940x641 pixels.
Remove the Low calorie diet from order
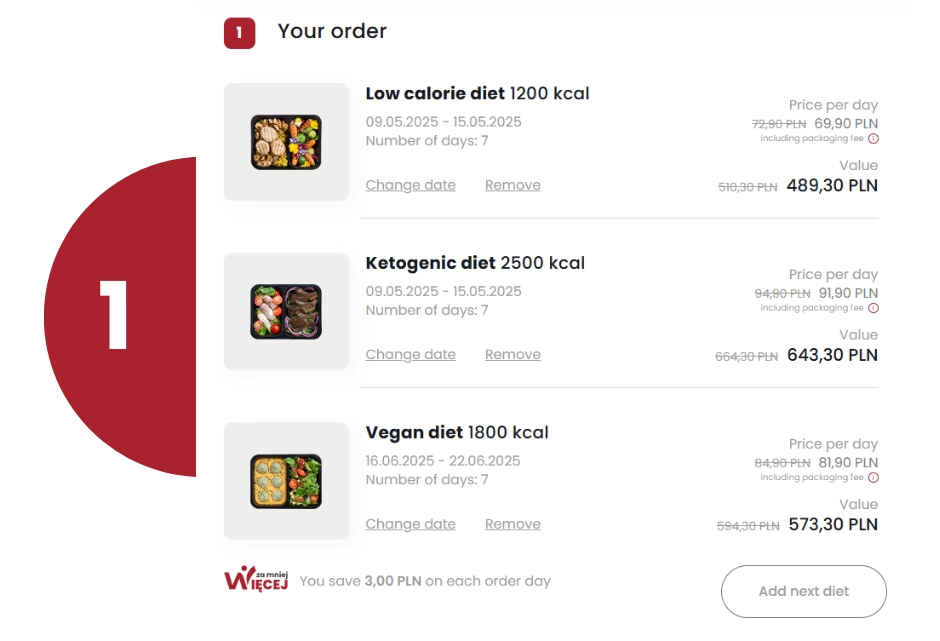point(513,185)
